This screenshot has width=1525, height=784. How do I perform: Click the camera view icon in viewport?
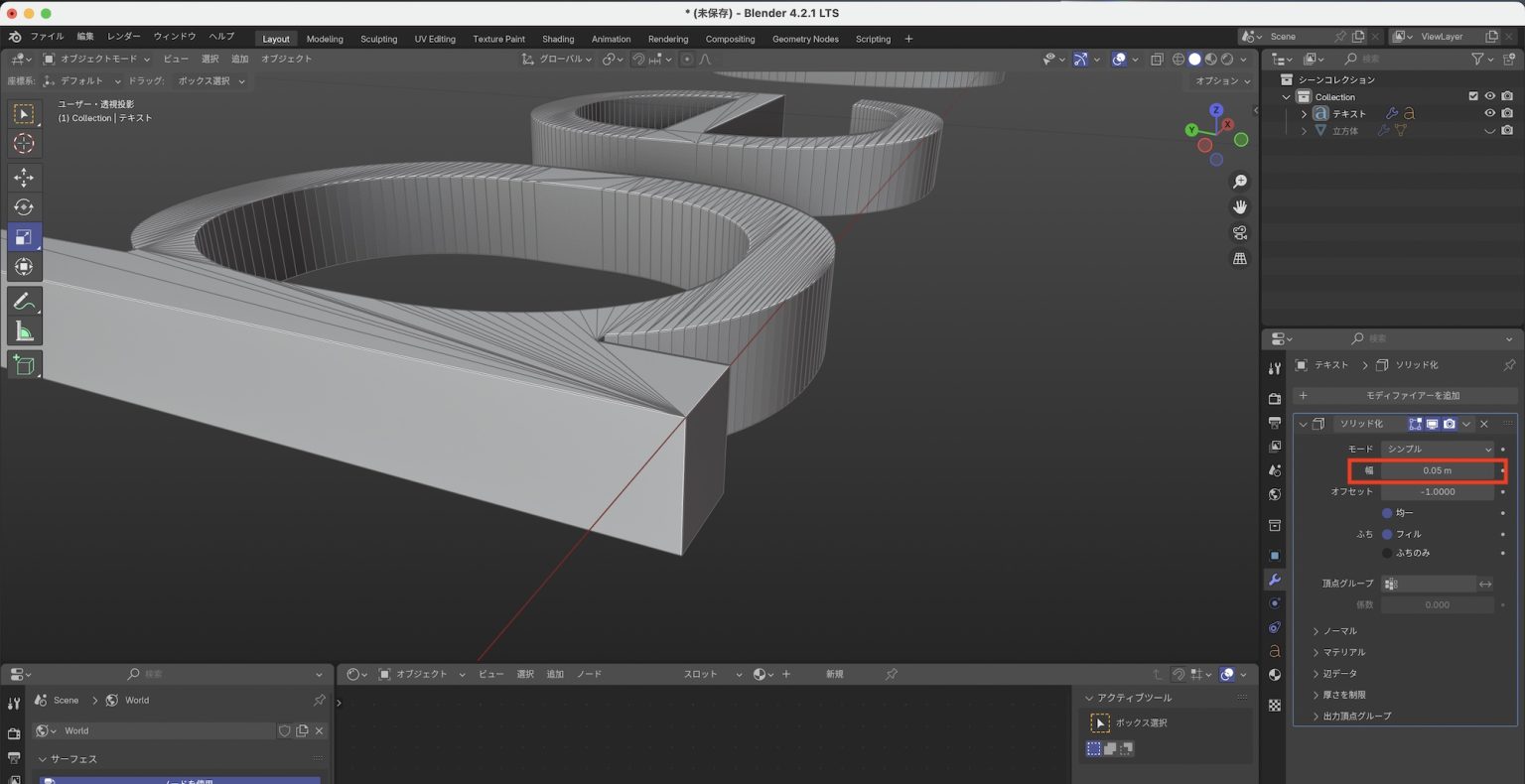tap(1239, 232)
